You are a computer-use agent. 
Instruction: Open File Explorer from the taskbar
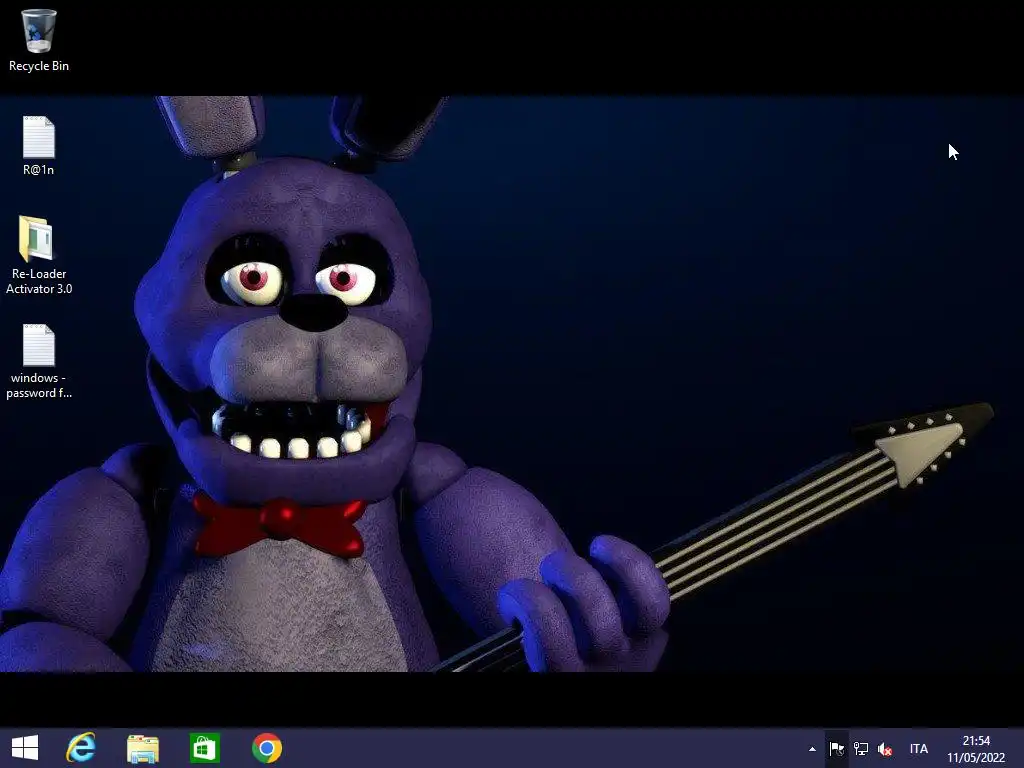coord(143,748)
